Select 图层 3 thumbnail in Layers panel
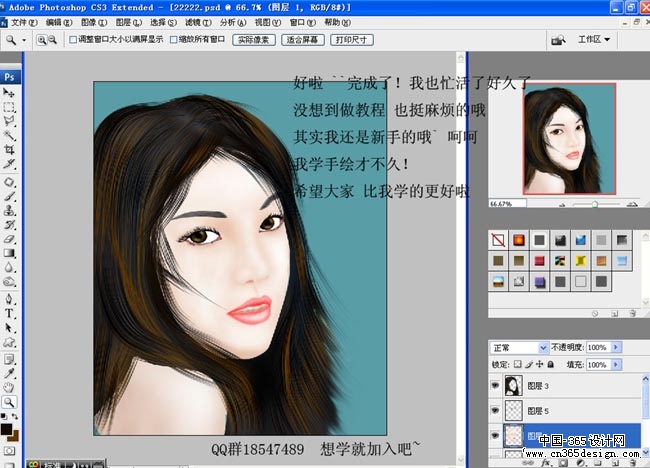Screen dimensions: 650x468 [513, 385]
